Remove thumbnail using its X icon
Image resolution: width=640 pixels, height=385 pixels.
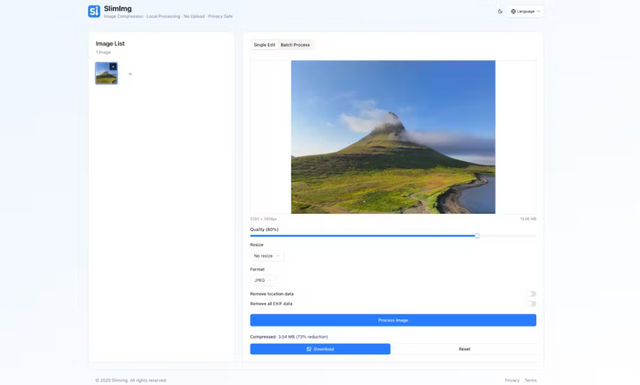(x=113, y=67)
